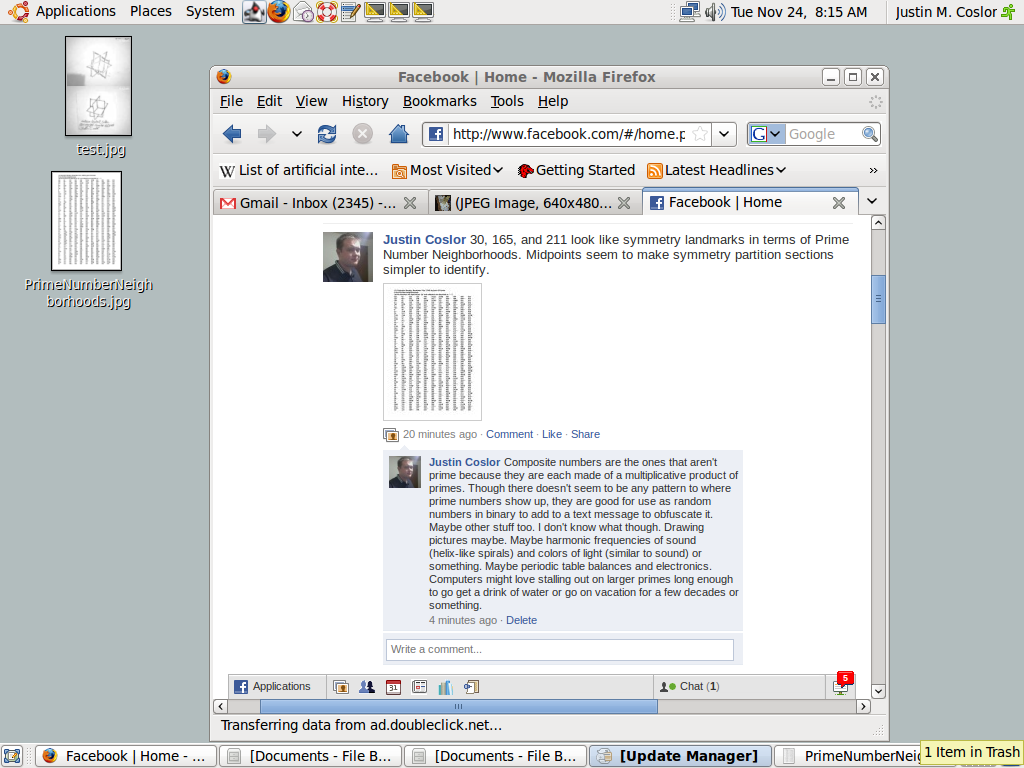The image size is (1024, 768).
Task: Click the Write a comment field
Action: (x=559, y=649)
